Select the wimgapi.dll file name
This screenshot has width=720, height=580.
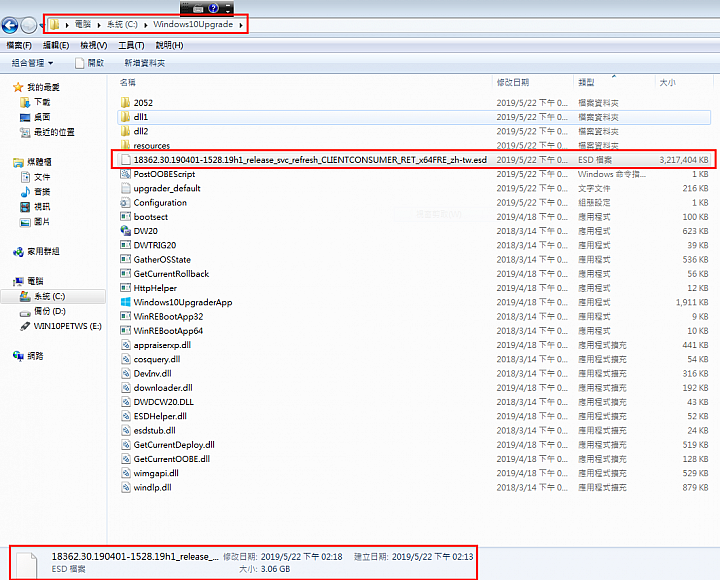tap(156, 473)
